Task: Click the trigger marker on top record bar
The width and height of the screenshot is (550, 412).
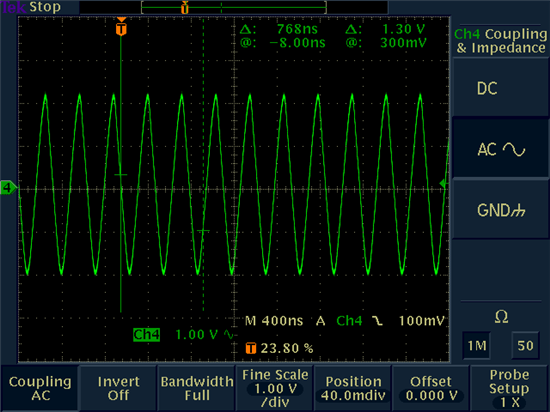Action: click(185, 8)
